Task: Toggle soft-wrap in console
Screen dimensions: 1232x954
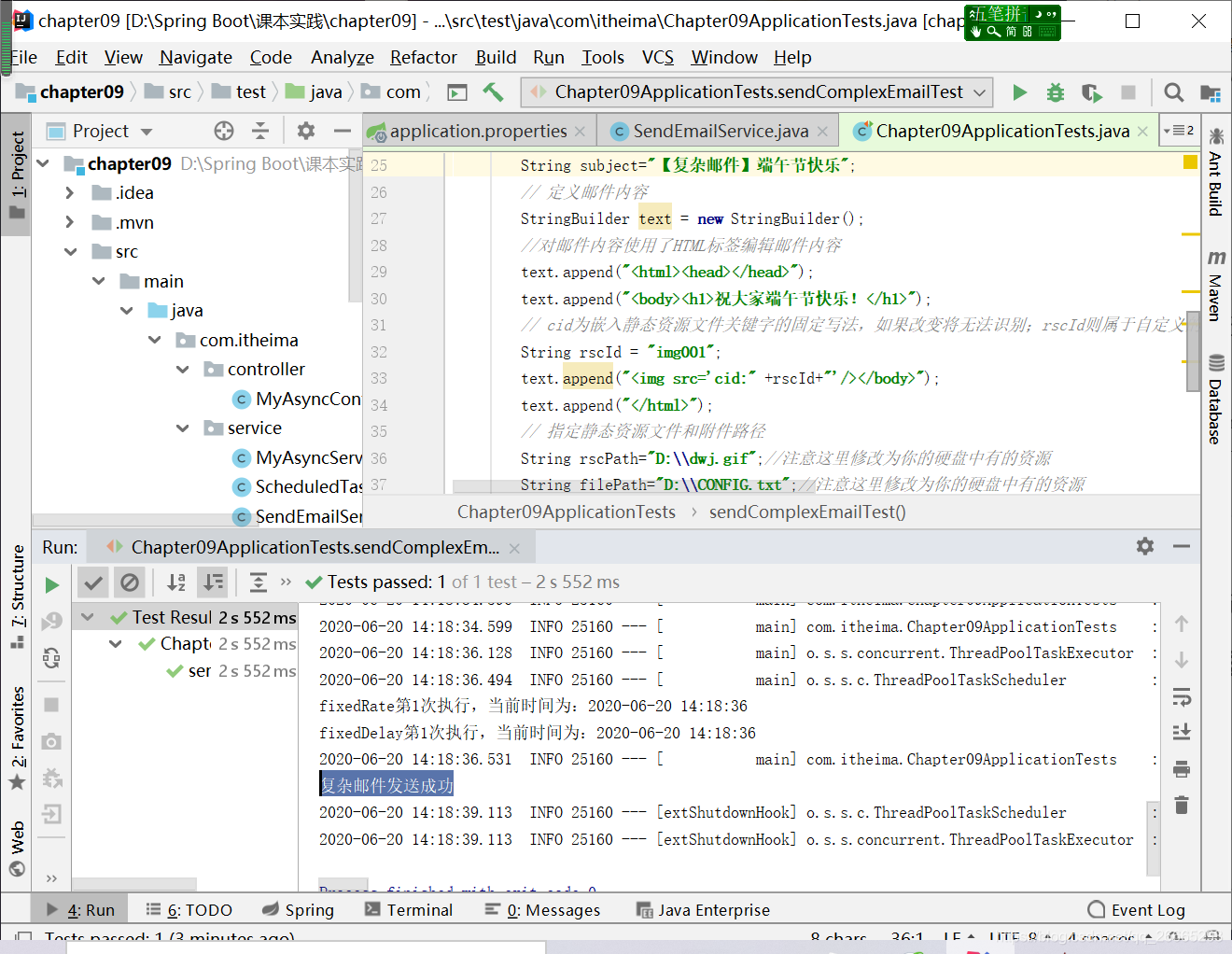Action: click(1182, 696)
